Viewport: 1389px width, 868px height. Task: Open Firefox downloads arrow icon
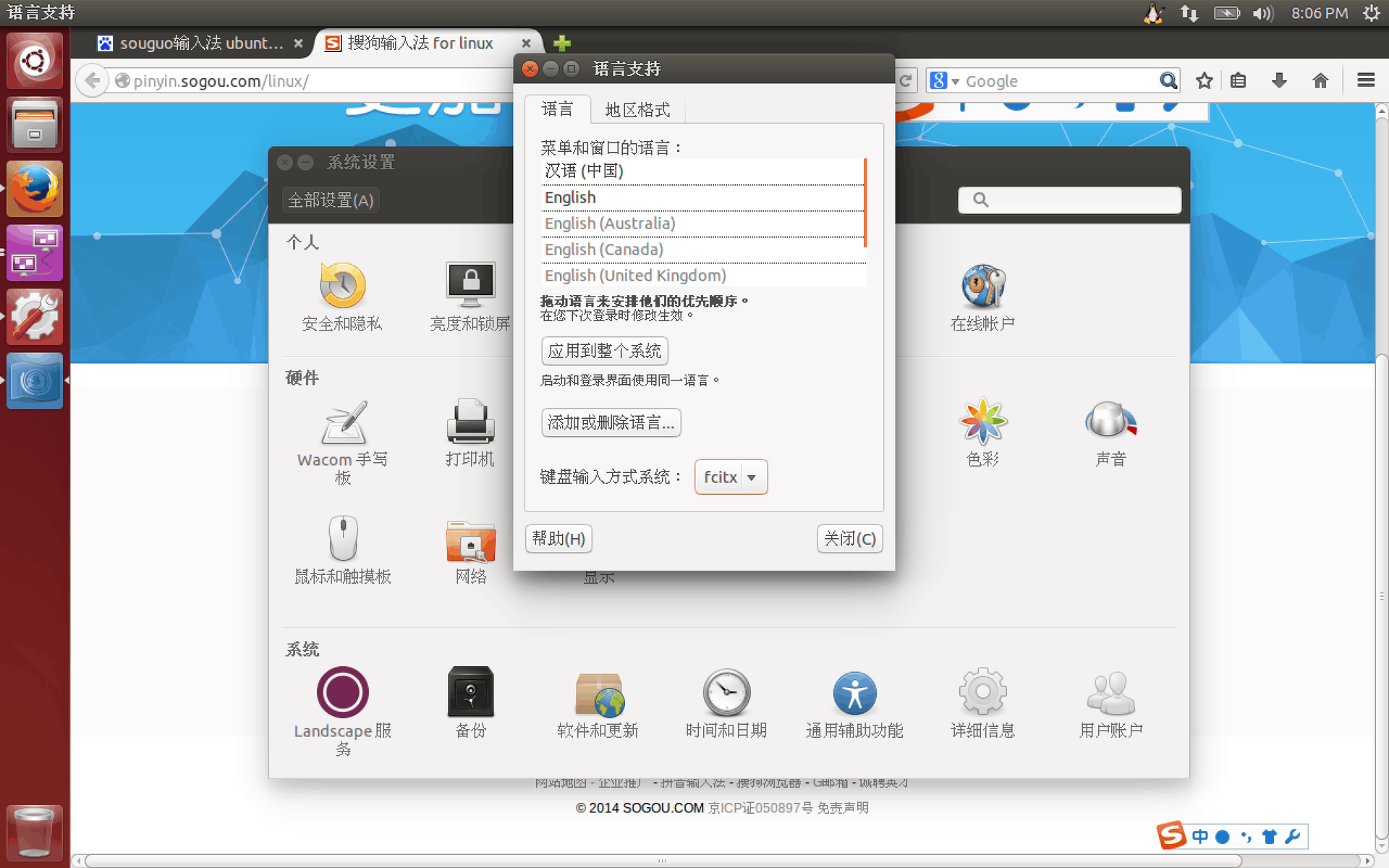click(1279, 80)
